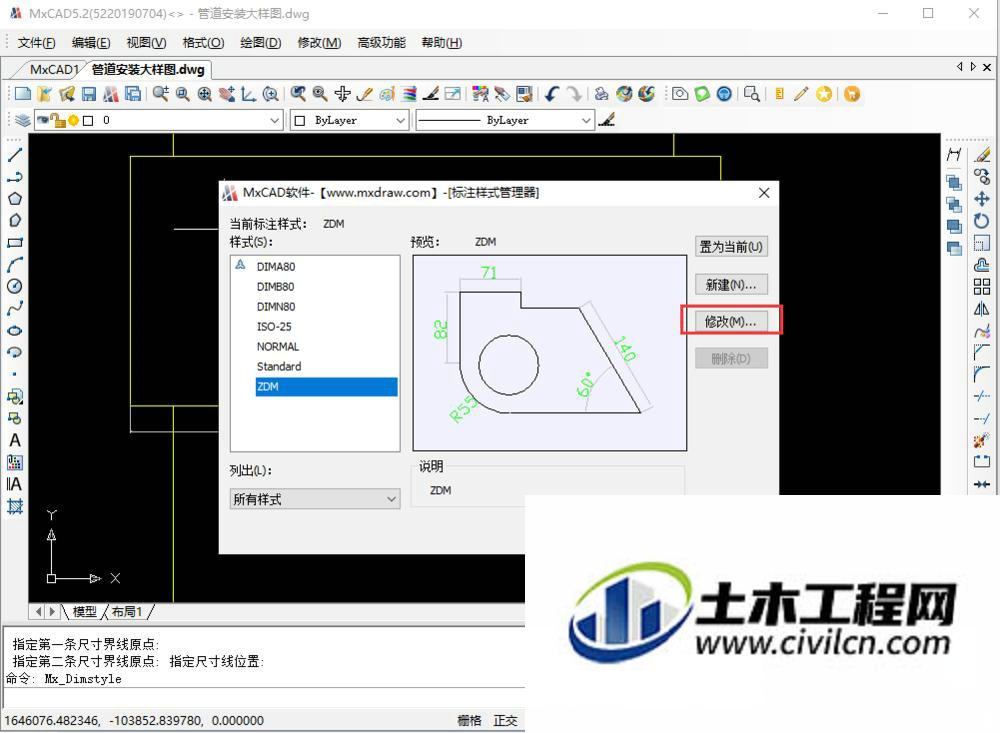The height and width of the screenshot is (733, 1000).
Task: Select the Ellipse drawing tool
Action: coord(15,330)
